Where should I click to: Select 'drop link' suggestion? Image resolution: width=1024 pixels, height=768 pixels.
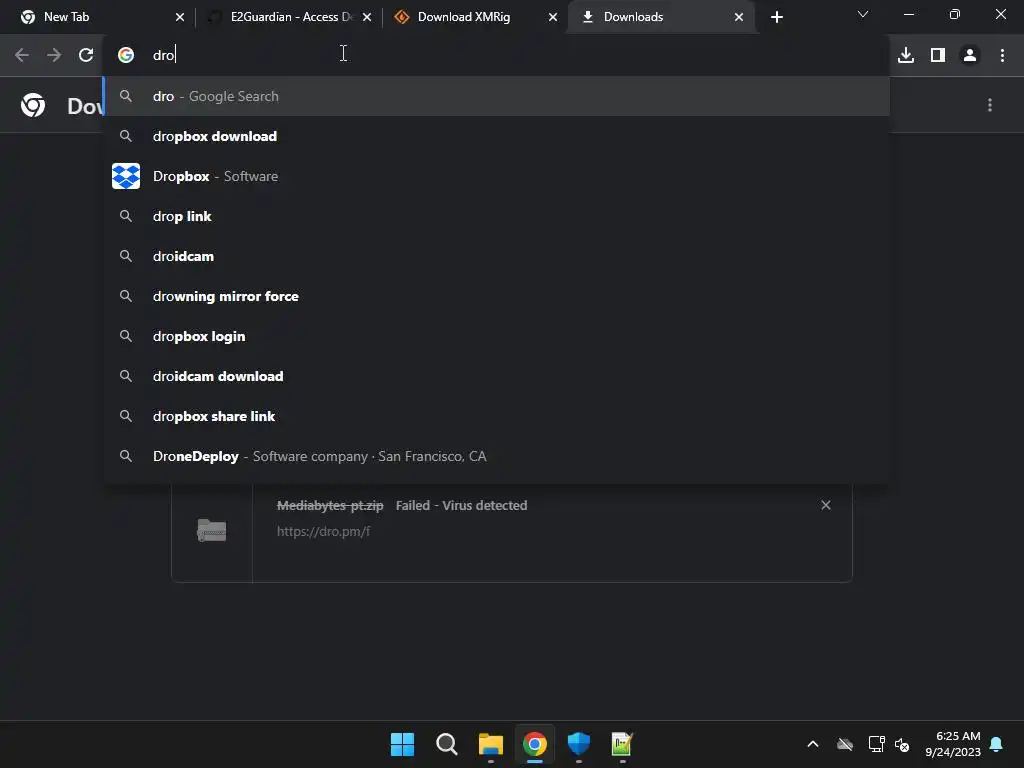[496, 216]
